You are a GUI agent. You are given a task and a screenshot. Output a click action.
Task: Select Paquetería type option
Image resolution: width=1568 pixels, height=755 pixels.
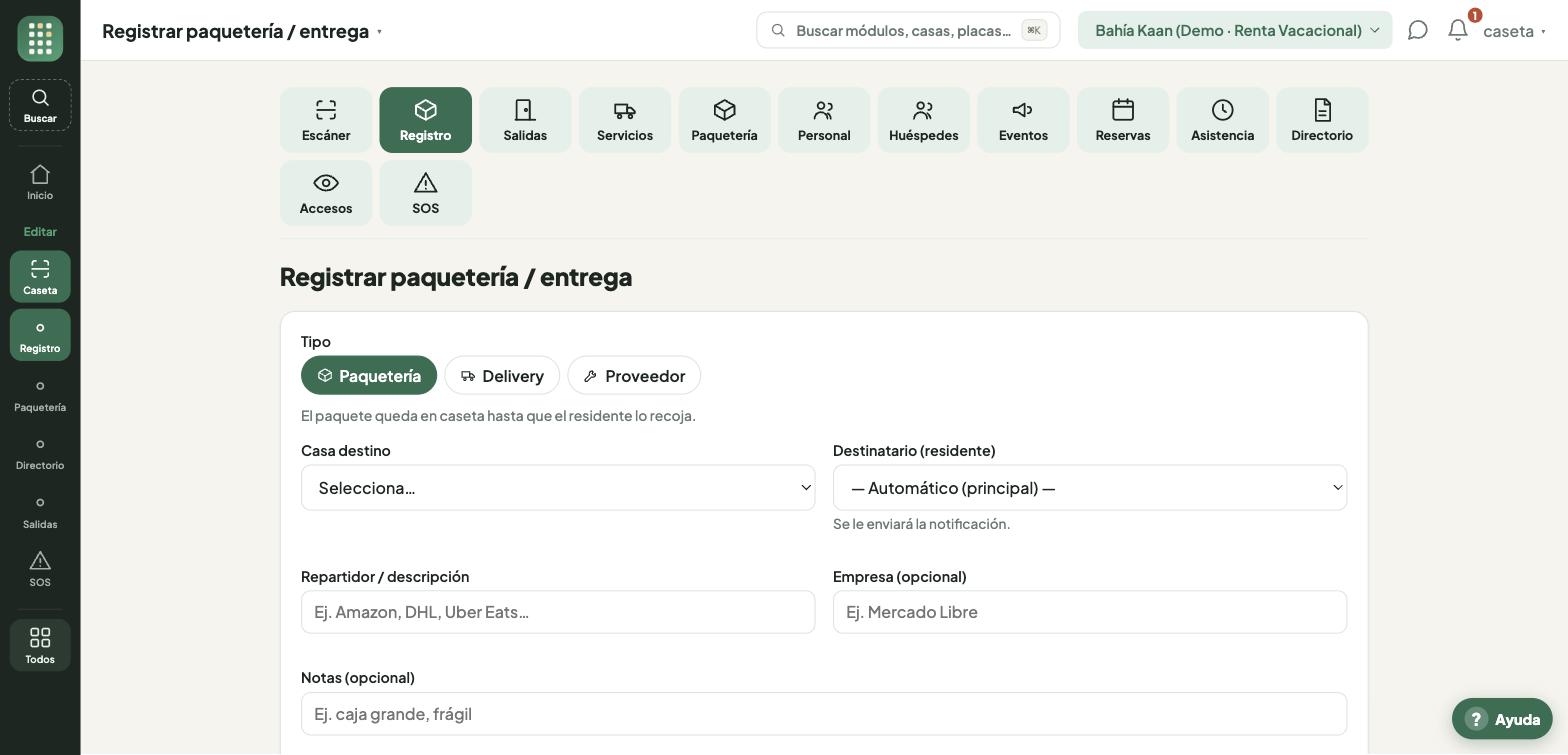369,375
